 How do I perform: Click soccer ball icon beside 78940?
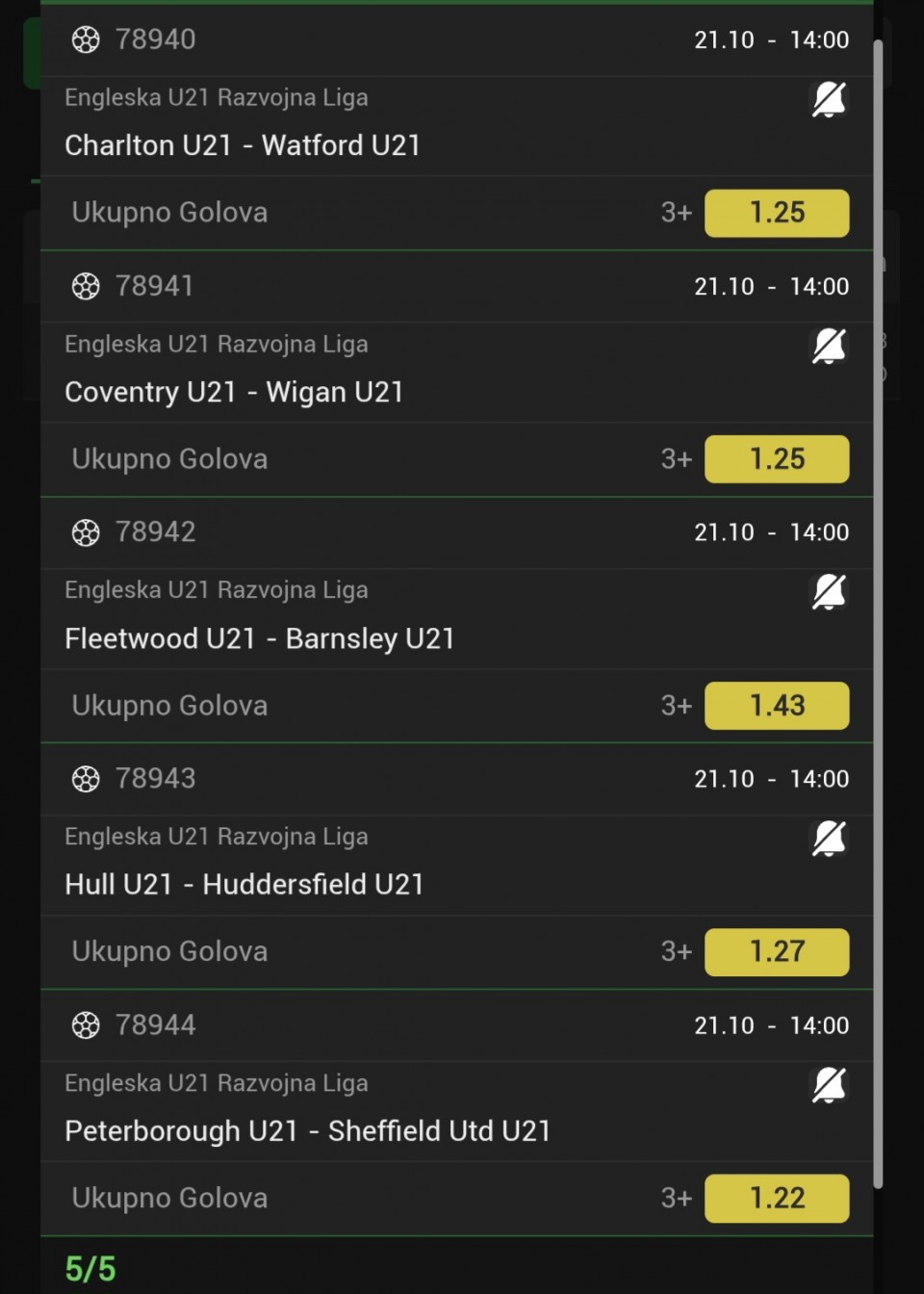pyautogui.click(x=86, y=39)
